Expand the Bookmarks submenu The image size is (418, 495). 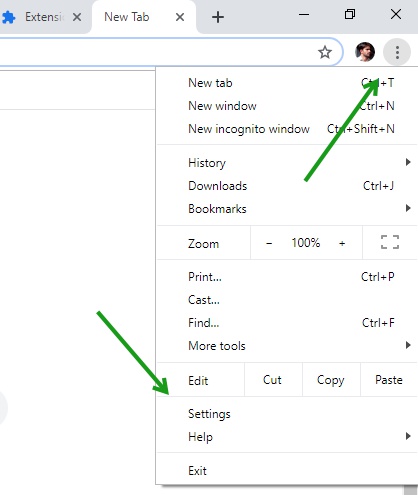point(287,209)
